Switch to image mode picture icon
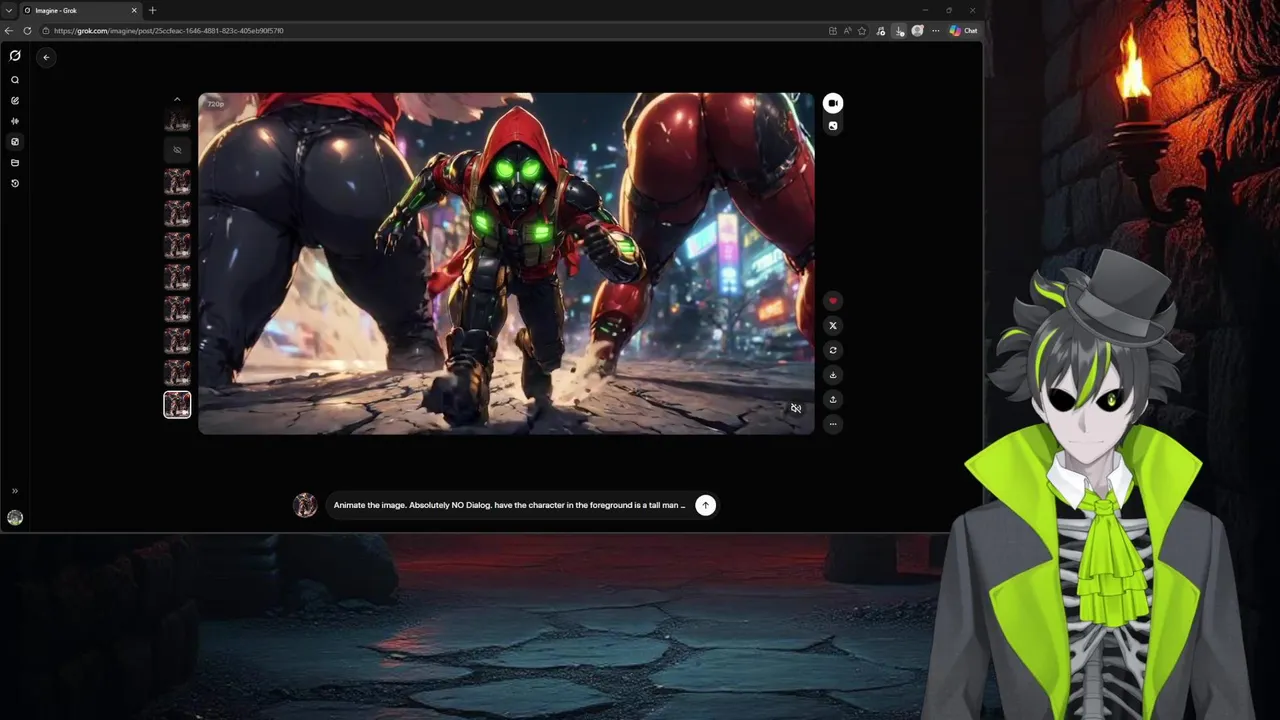Viewport: 1280px width, 720px height. coord(833,126)
